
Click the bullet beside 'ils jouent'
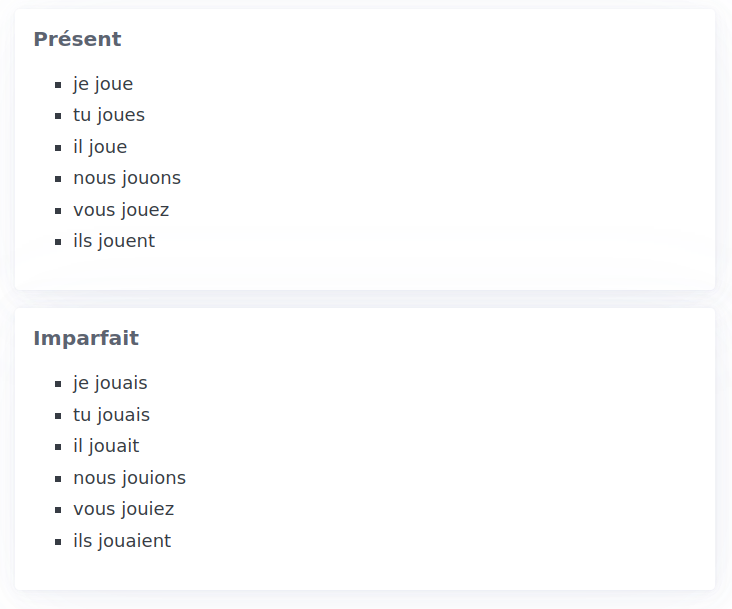58,242
